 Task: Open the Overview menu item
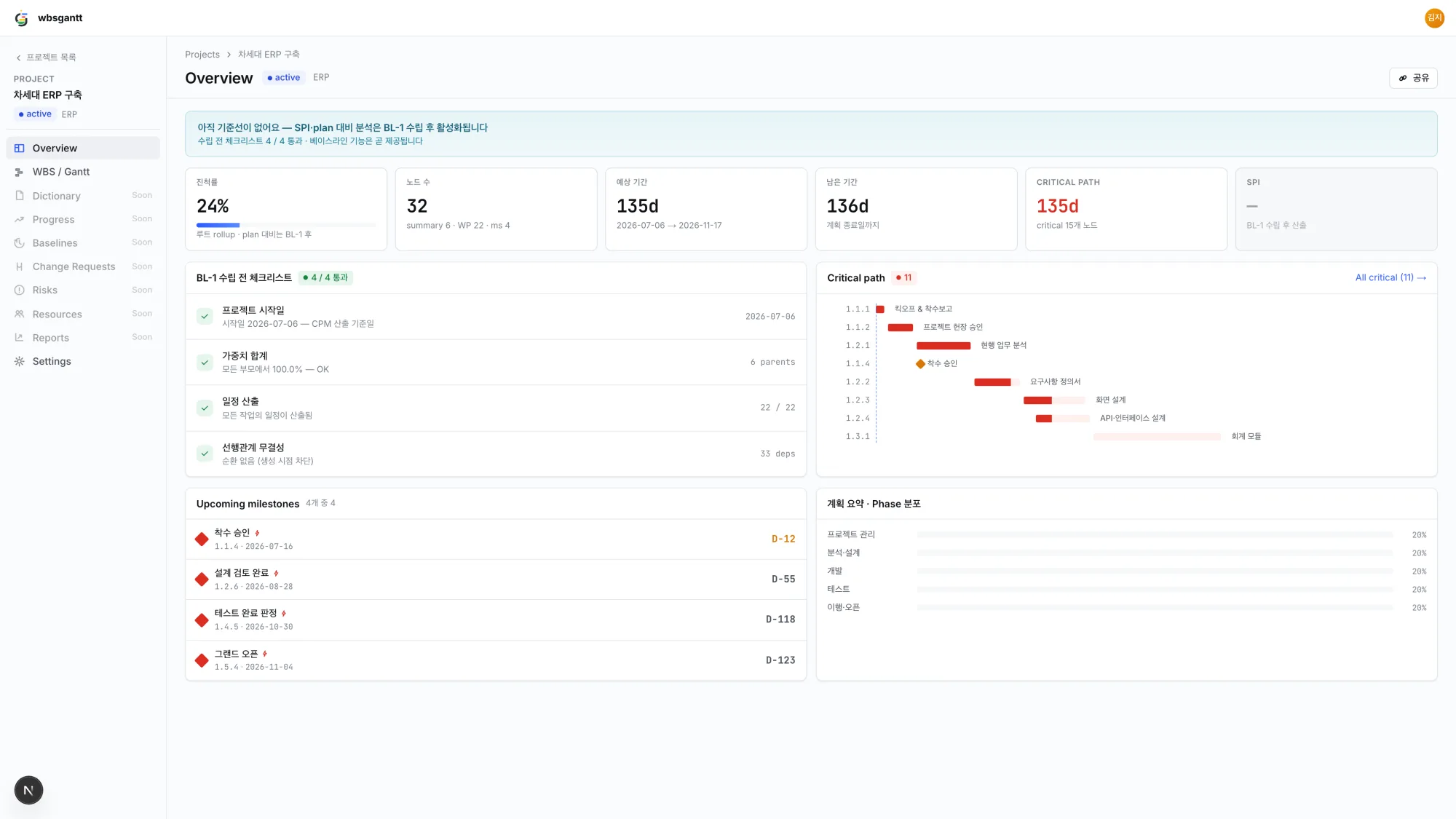click(x=83, y=149)
